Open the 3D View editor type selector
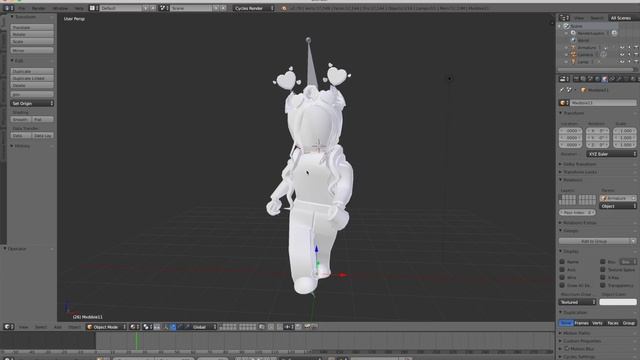640x360 pixels. 8,327
